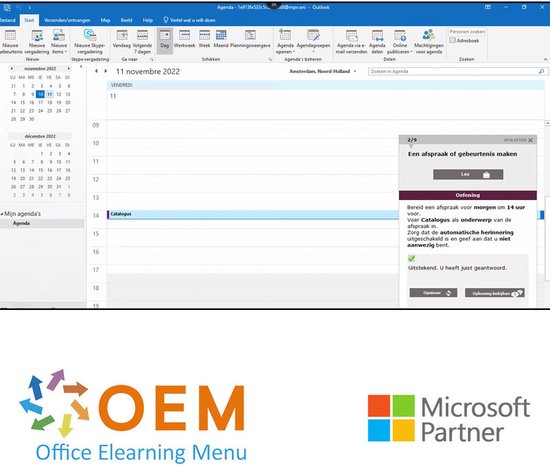Go to the next day arrow
The height and width of the screenshot is (466, 550).
pyautogui.click(x=106, y=71)
